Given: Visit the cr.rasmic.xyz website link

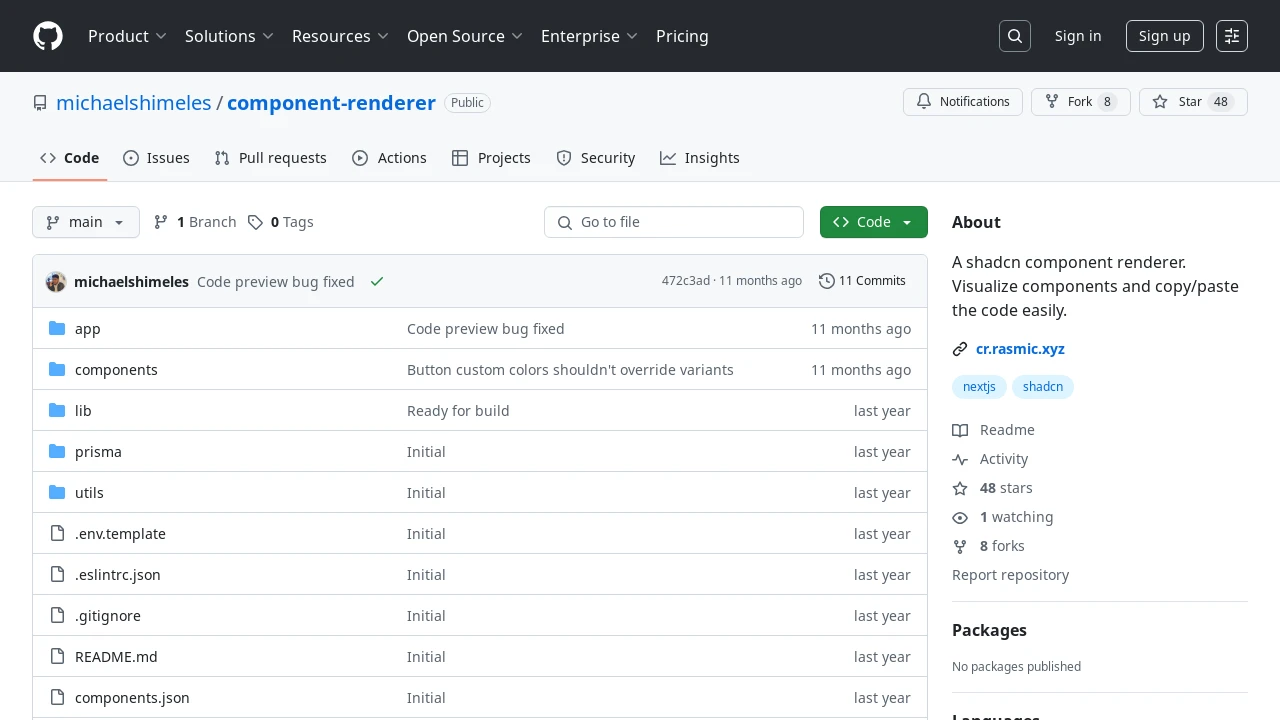Looking at the screenshot, I should (1020, 349).
